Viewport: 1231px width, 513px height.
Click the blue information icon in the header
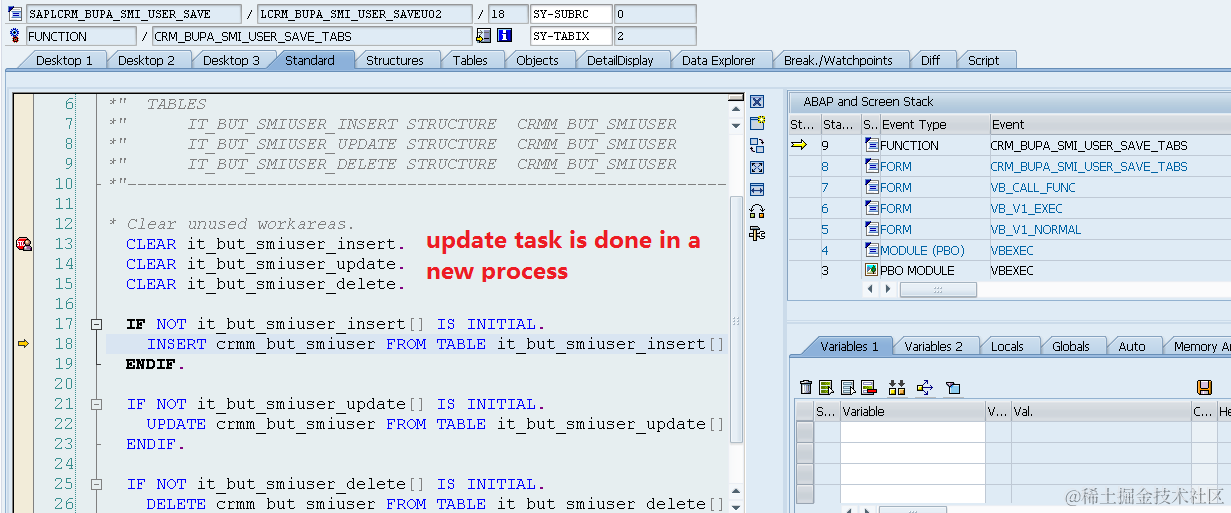click(504, 36)
